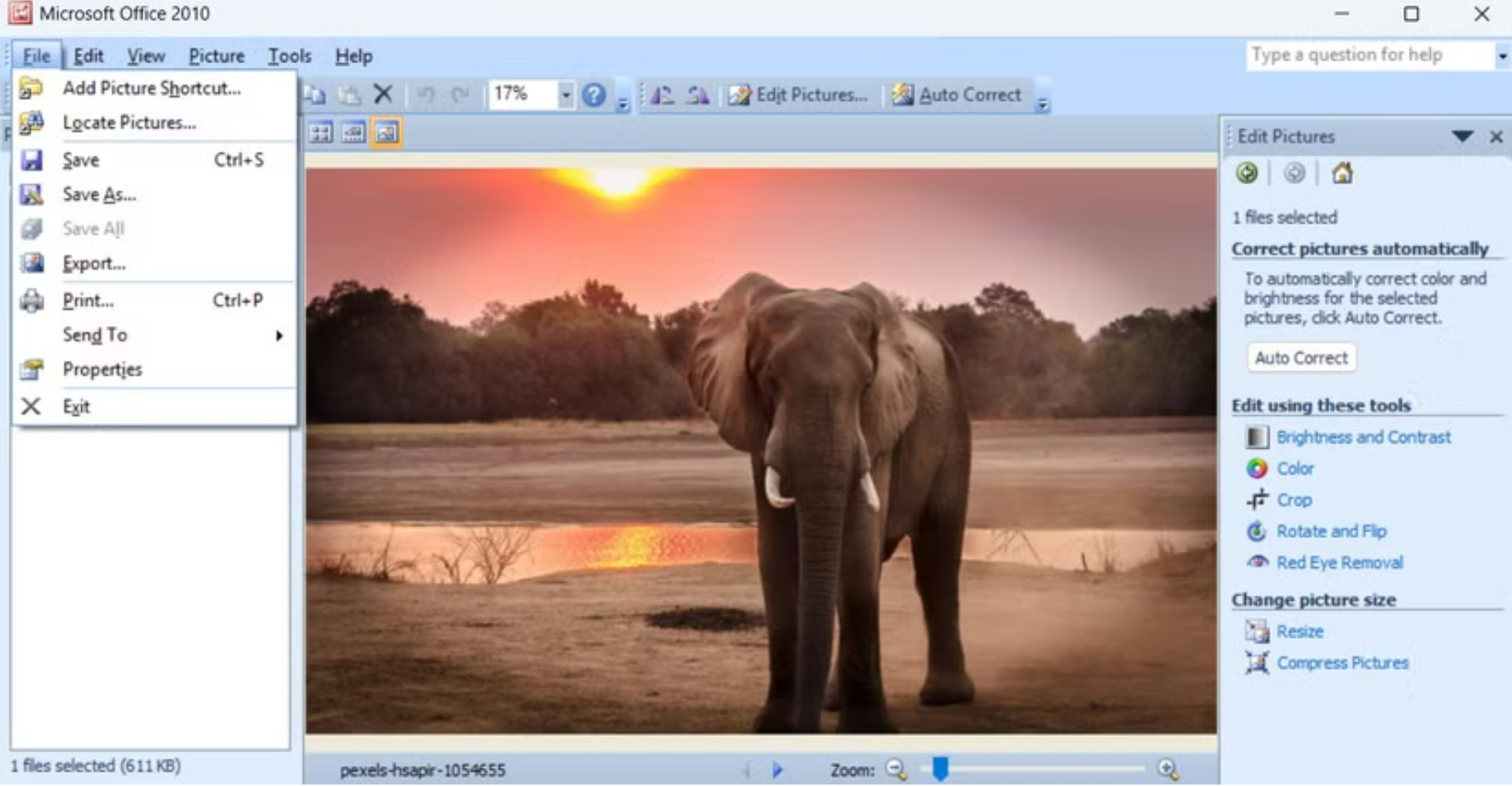Viewport: 1512px width, 786px height.
Task: Select the Rotate Right toolbar icon
Action: (x=695, y=95)
